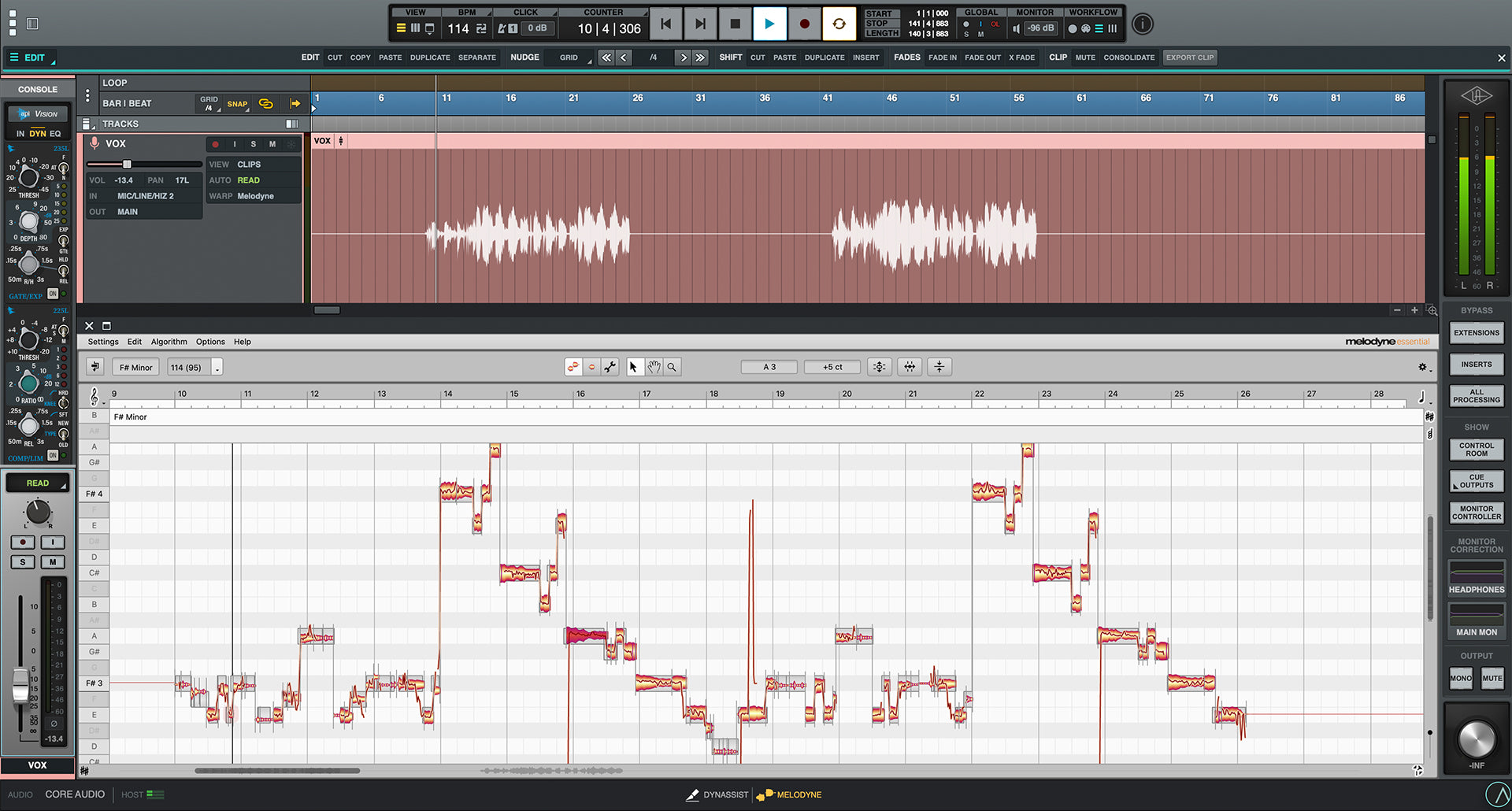Click the info icon next to Workflow

tap(1142, 24)
